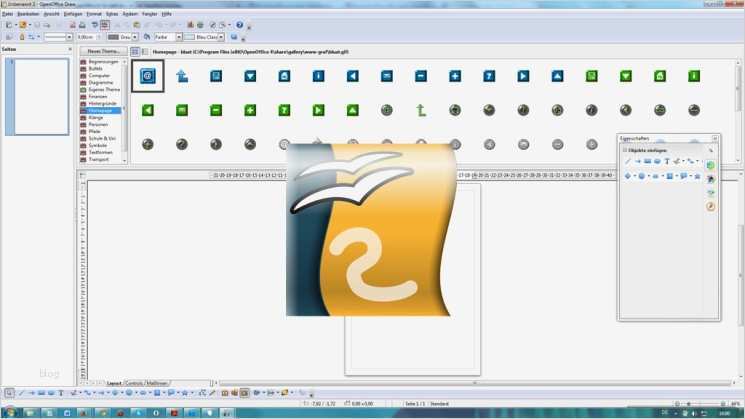Click the New document icon
The height and width of the screenshot is (419, 745).
coord(9,25)
